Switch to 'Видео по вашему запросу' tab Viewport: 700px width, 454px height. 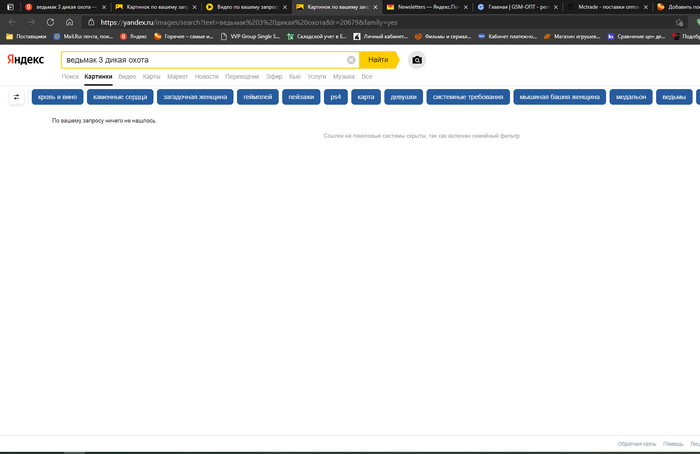(246, 7)
